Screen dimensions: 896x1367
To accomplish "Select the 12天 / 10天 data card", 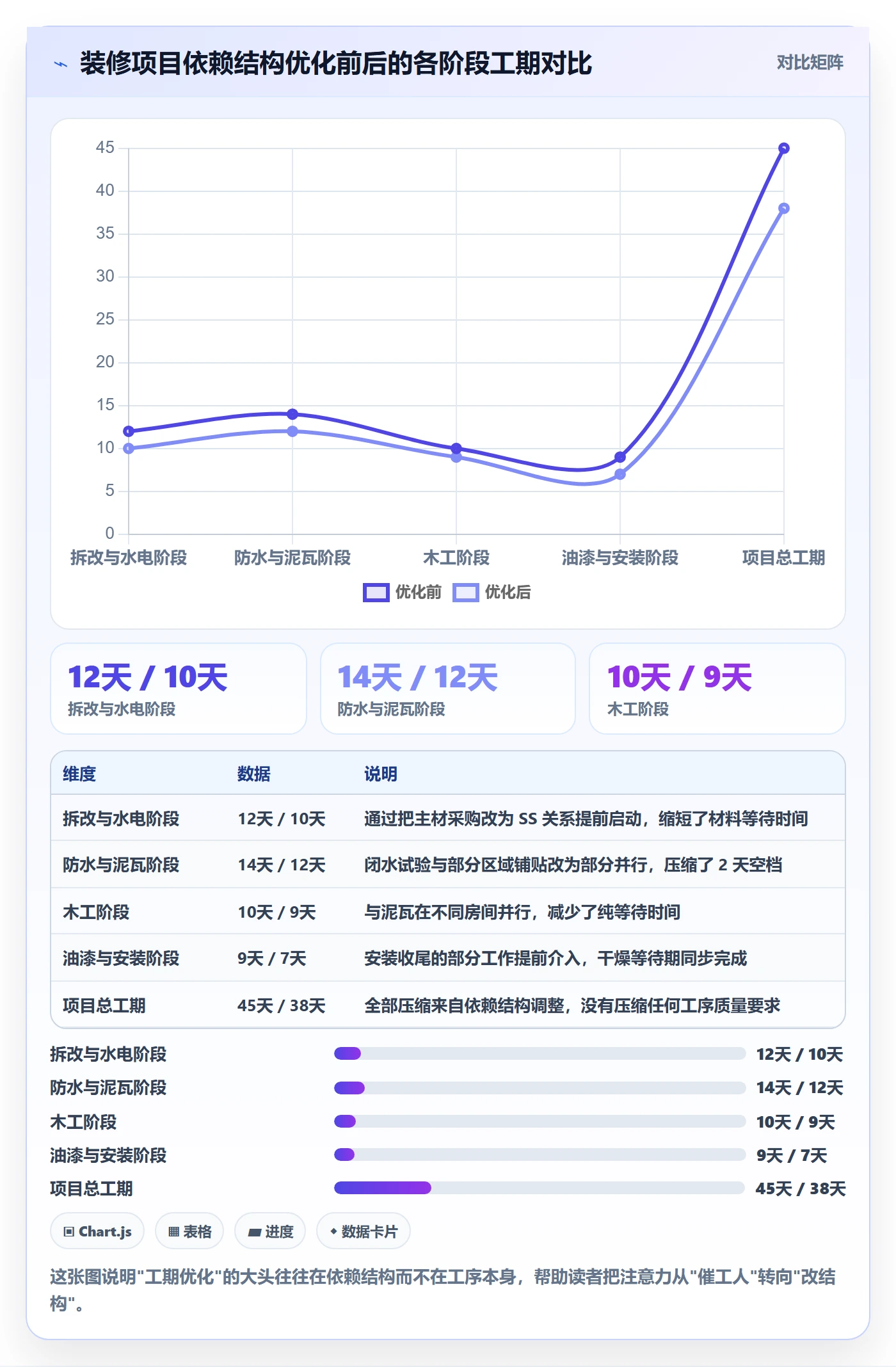I will click(179, 689).
